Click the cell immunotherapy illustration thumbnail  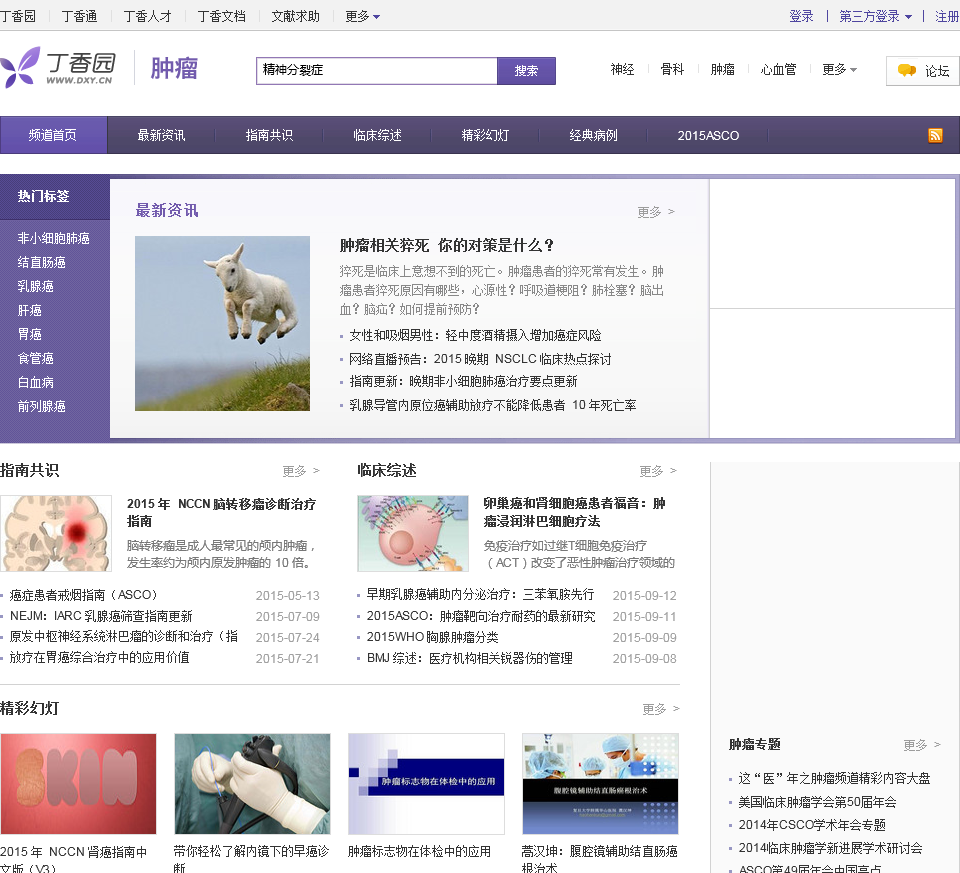coord(412,533)
